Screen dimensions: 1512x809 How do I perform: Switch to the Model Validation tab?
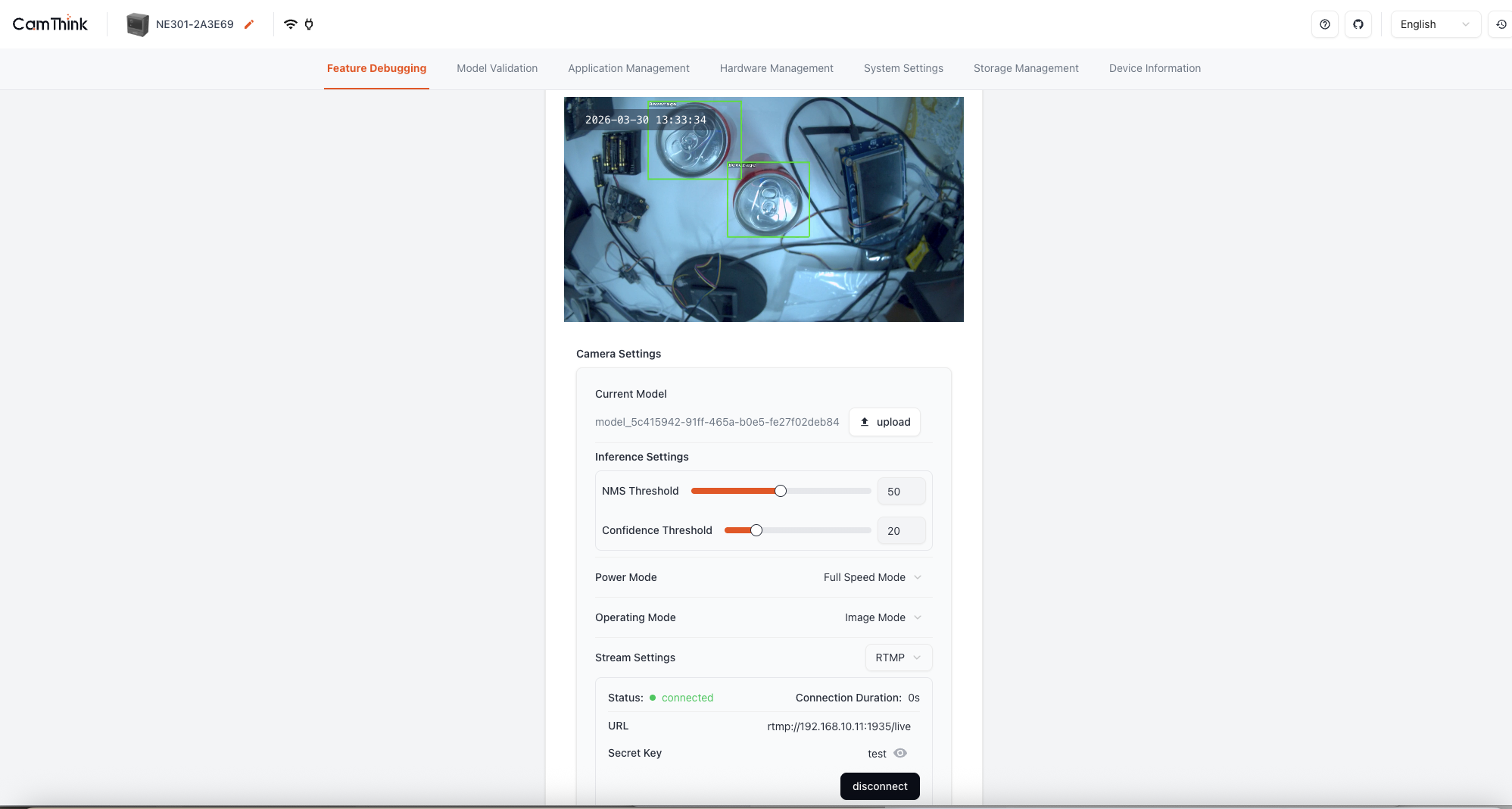(x=497, y=68)
